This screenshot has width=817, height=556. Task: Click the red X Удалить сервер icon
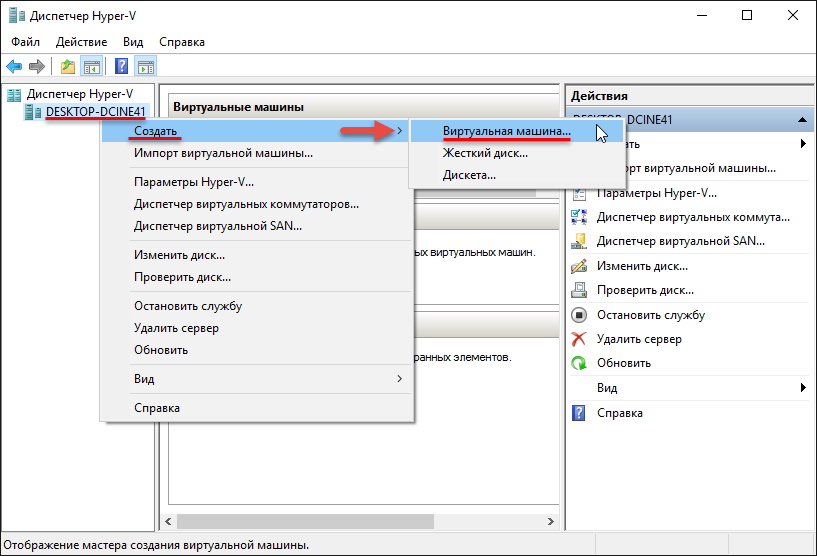tap(579, 339)
